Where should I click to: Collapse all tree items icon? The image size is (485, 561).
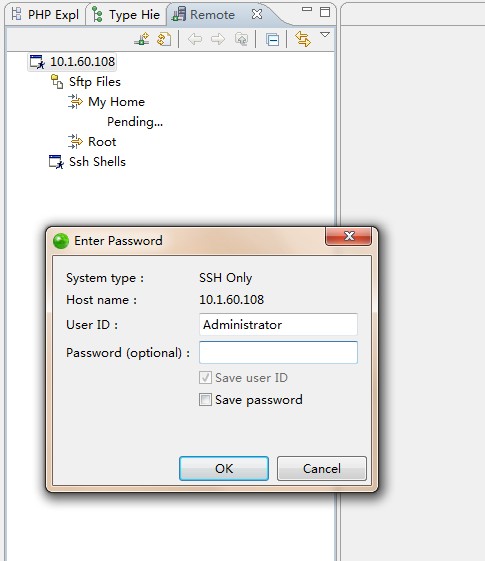click(x=273, y=39)
